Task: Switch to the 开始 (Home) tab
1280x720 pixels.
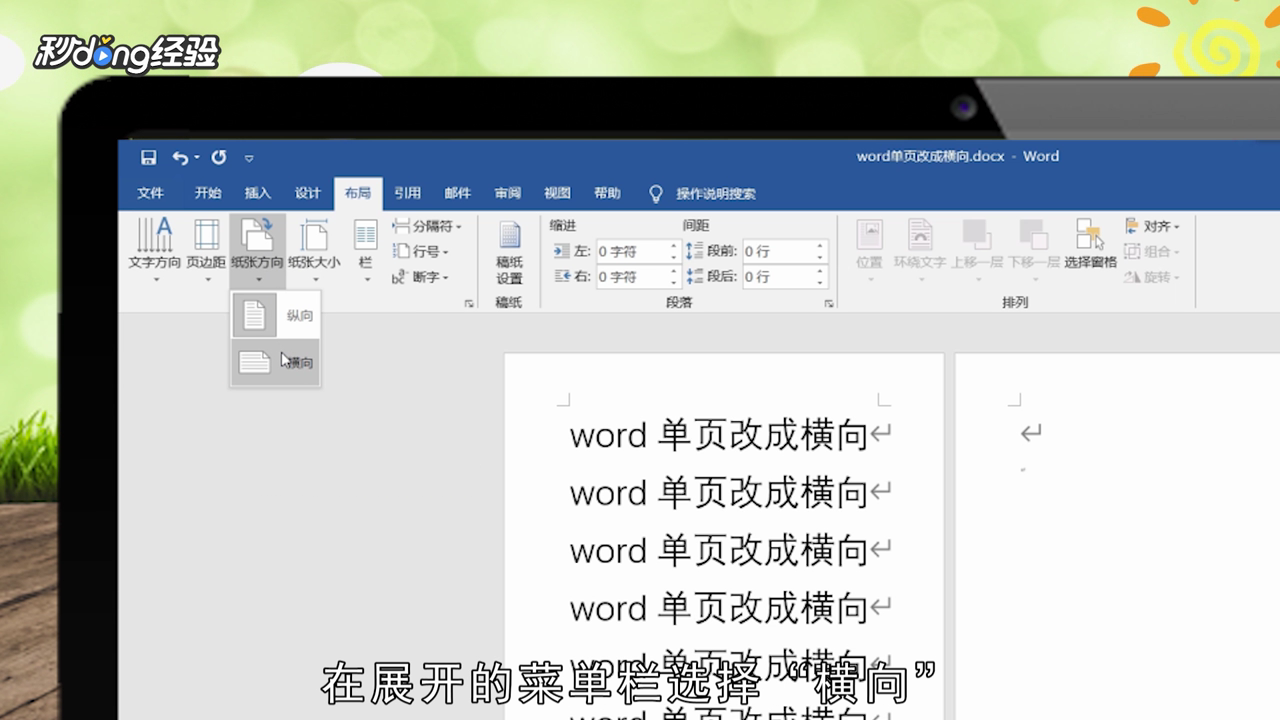Action: coord(208,193)
